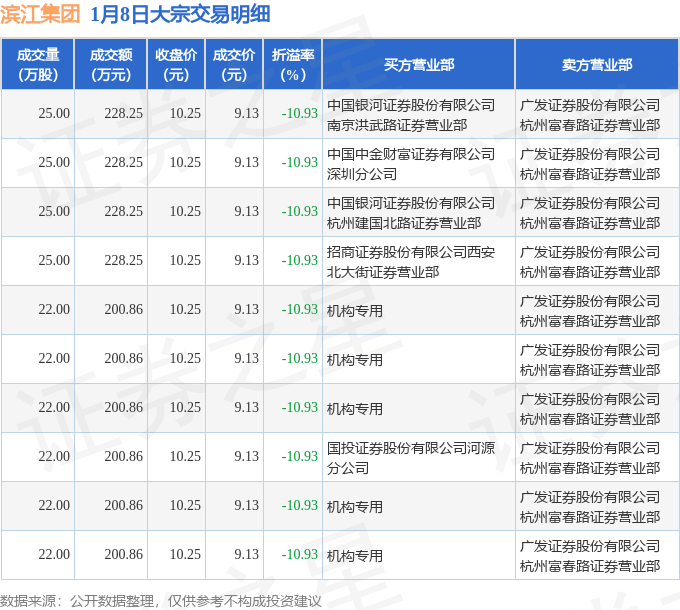Click the 滨江集团 title text

40,15
